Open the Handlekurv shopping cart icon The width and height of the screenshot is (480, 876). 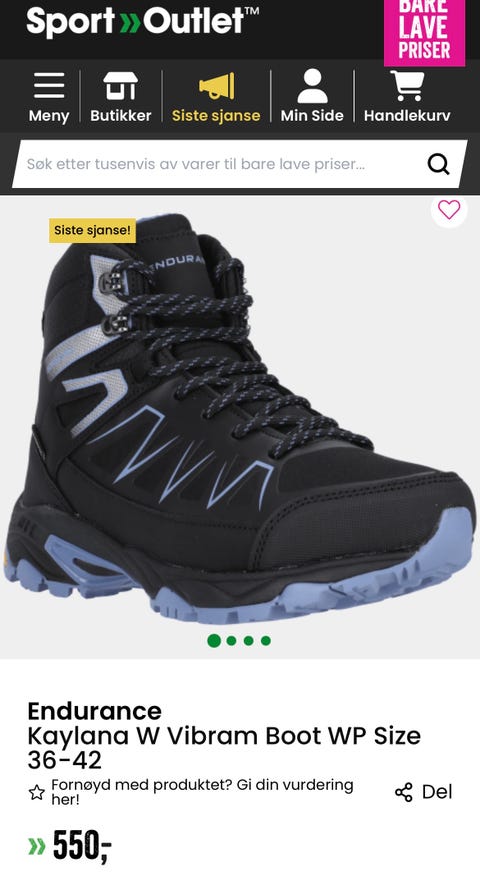[407, 85]
